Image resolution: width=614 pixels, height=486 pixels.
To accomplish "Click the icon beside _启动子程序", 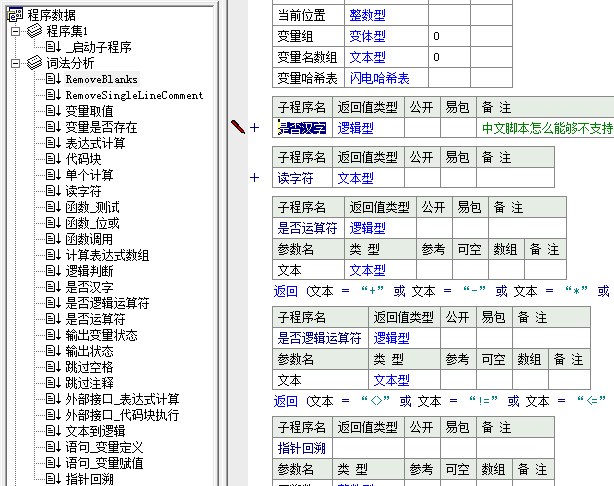I will point(53,47).
